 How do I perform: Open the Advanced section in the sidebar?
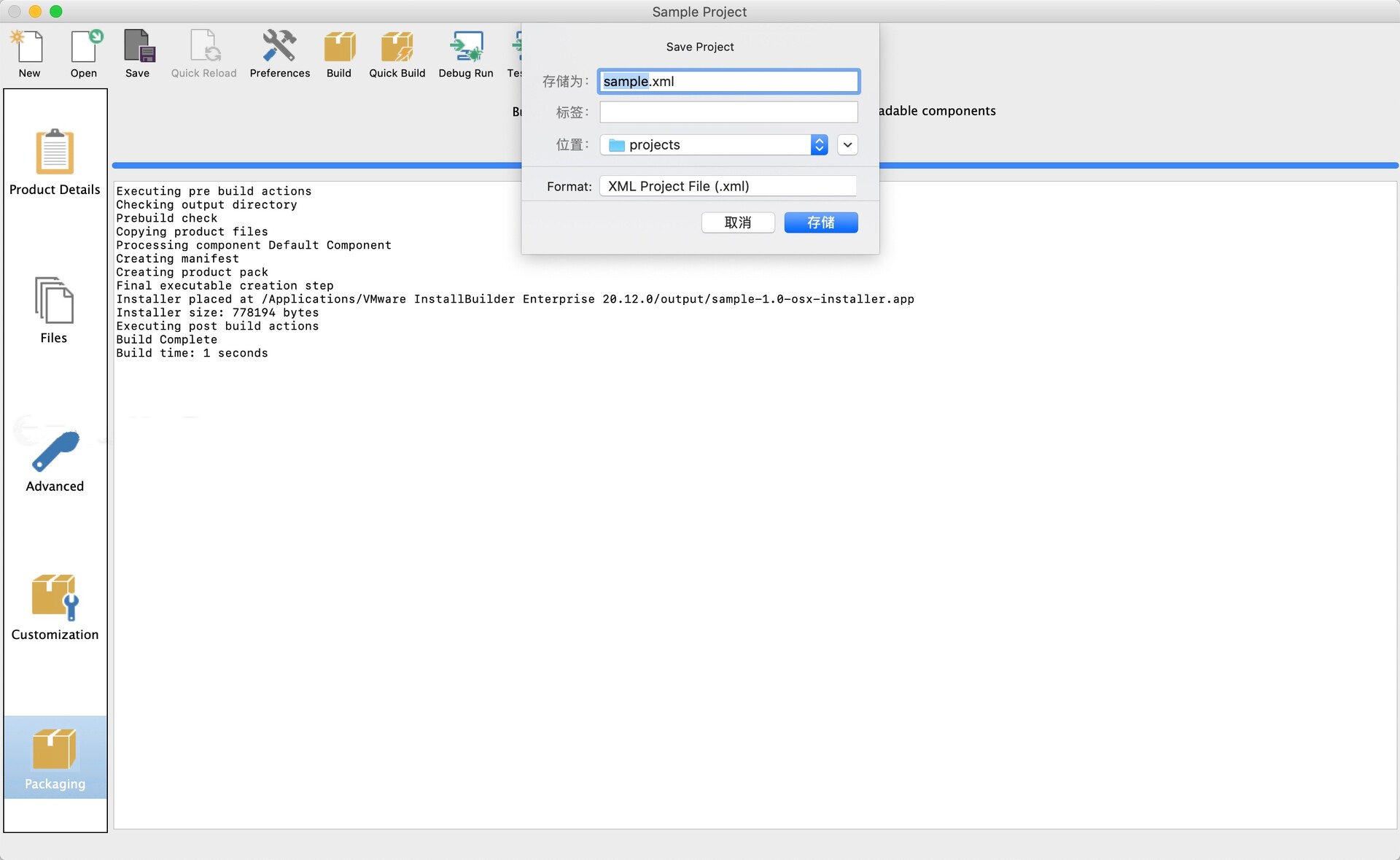click(55, 461)
